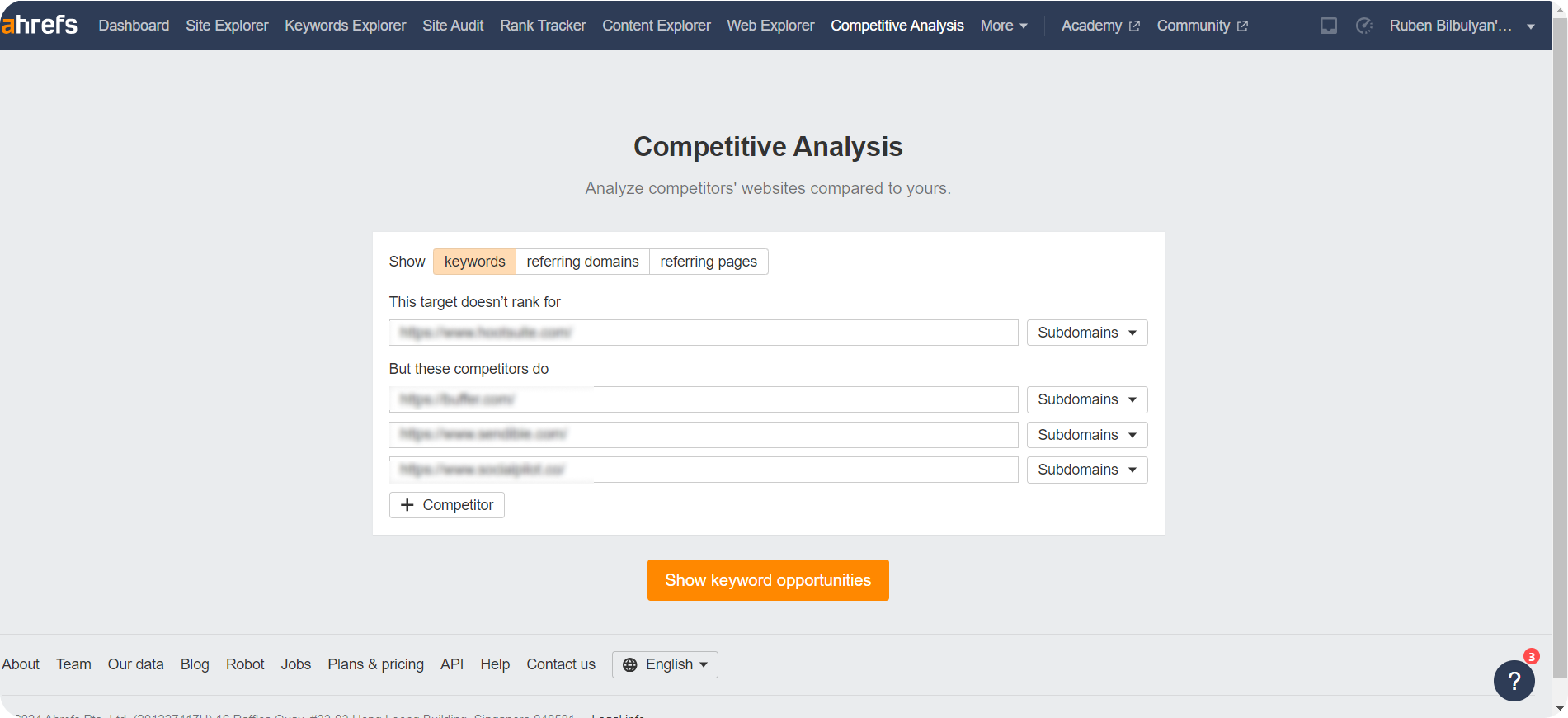Open Keywords Explorer
The width and height of the screenshot is (1568, 718).
tap(346, 26)
